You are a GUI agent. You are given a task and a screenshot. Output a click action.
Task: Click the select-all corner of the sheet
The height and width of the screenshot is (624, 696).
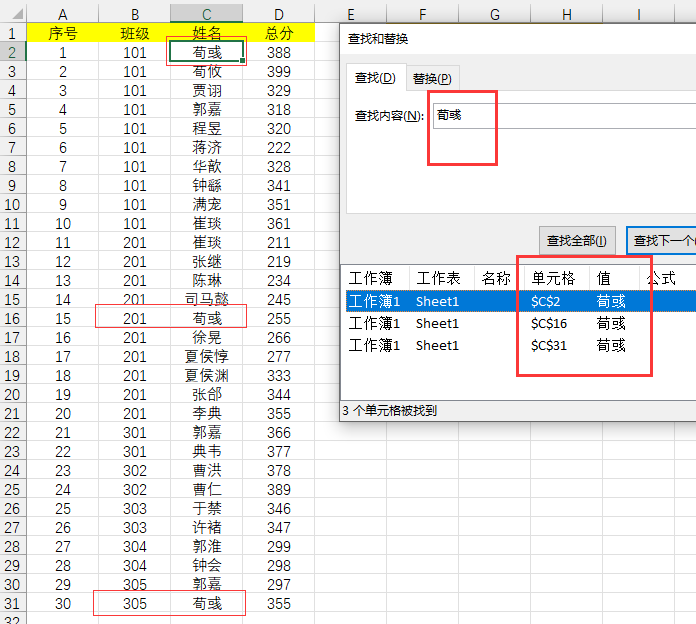click(x=12, y=13)
